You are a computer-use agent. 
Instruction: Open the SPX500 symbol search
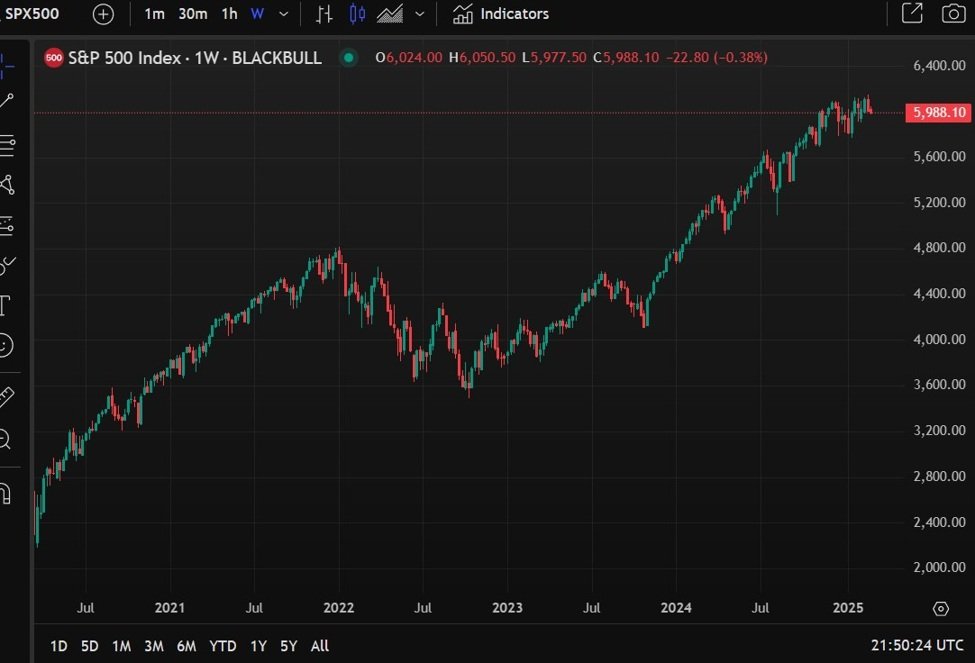point(33,14)
